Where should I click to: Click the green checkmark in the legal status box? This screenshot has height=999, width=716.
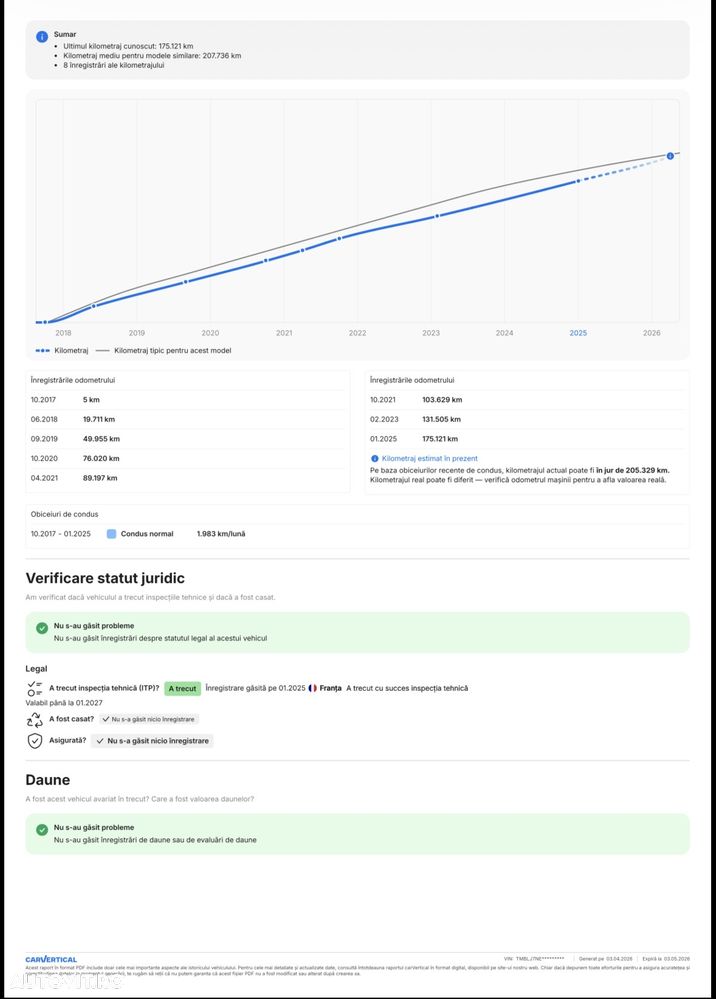tap(42, 628)
